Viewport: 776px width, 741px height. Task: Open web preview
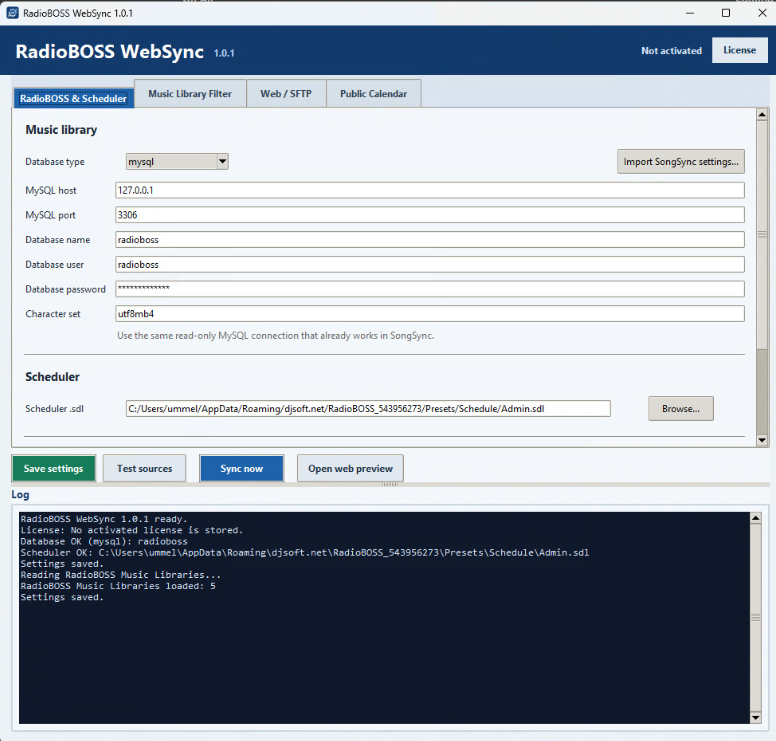coord(350,468)
